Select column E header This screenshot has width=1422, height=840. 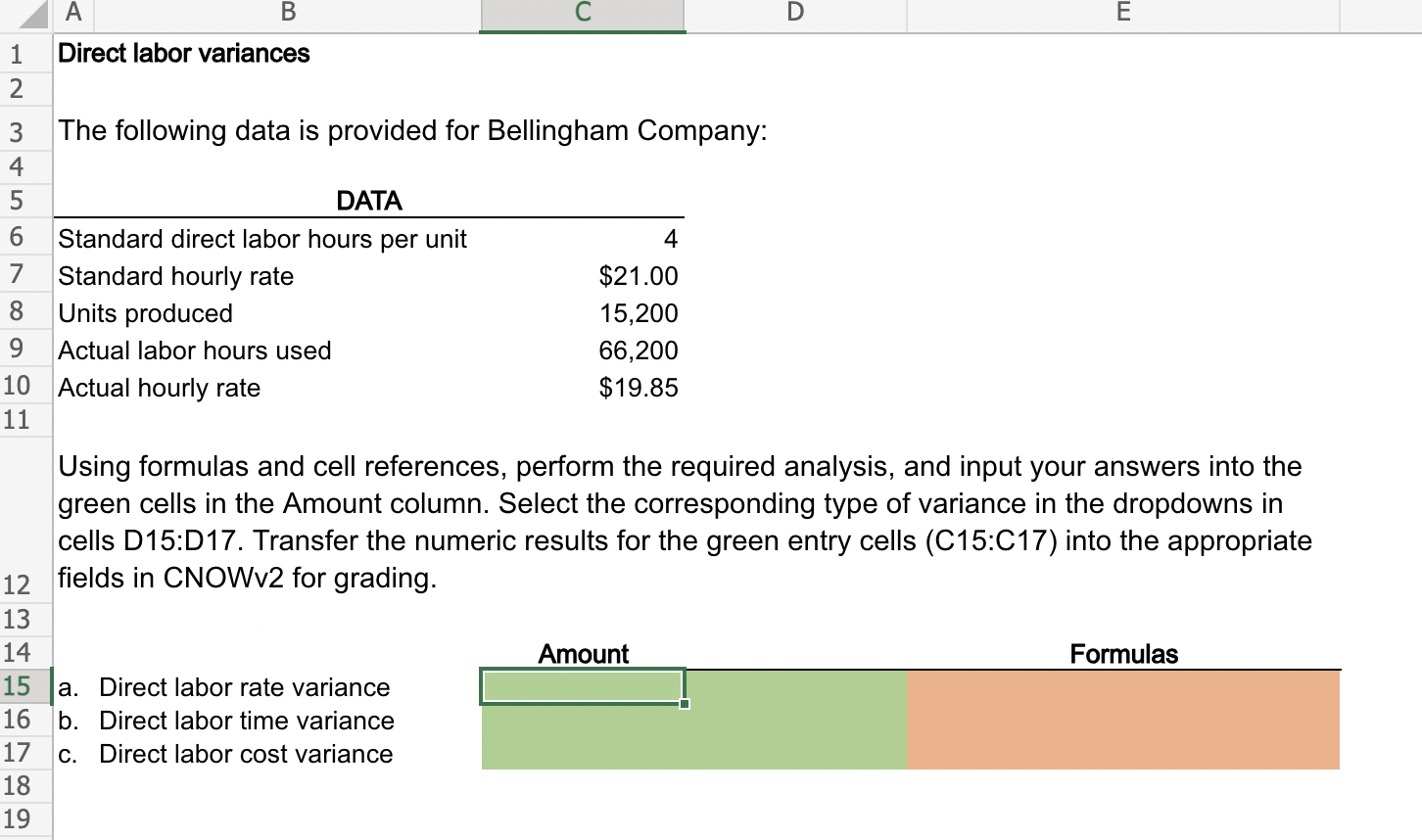1122,14
